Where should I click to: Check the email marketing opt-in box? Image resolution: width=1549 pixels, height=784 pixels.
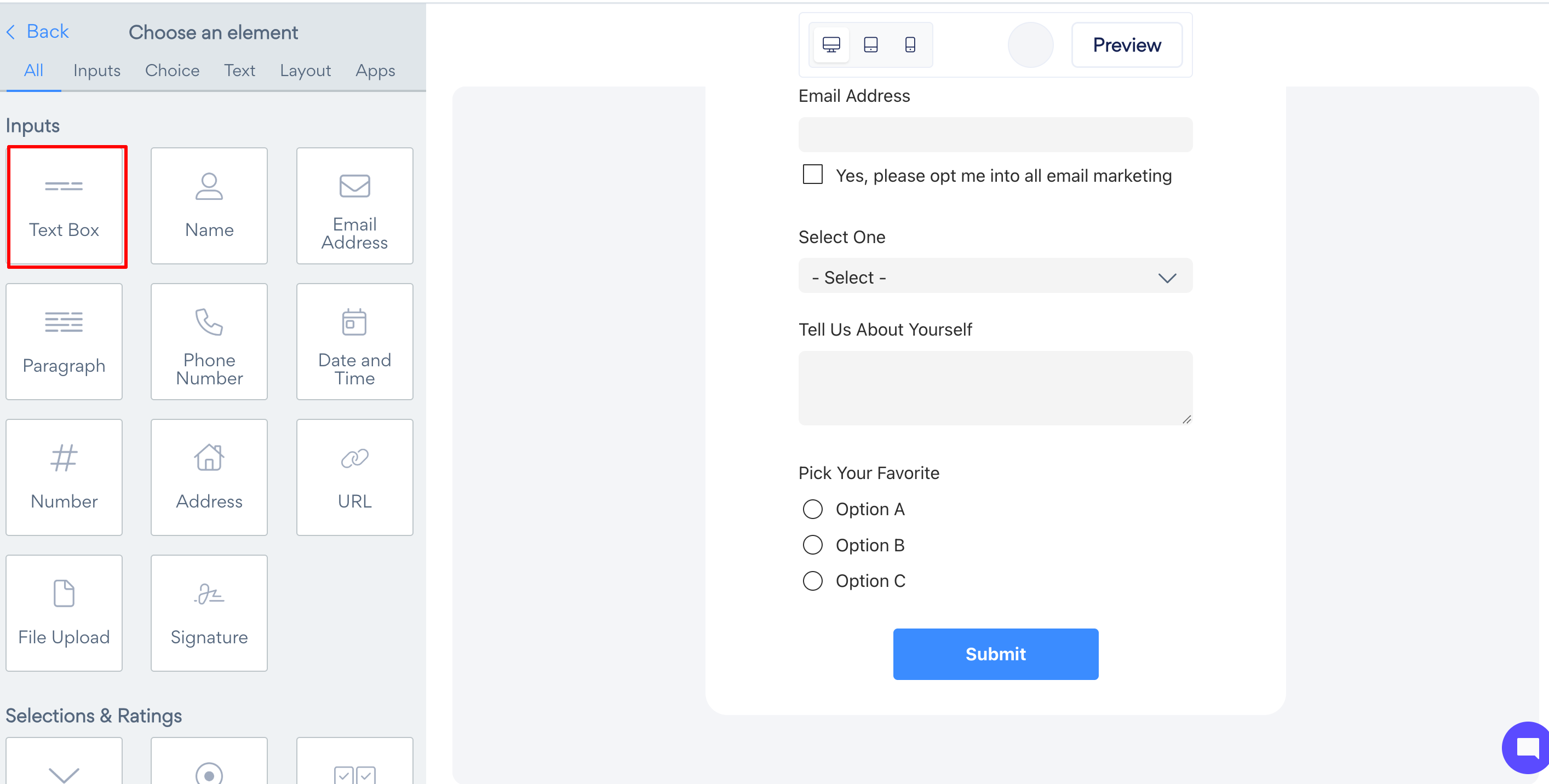(x=813, y=175)
